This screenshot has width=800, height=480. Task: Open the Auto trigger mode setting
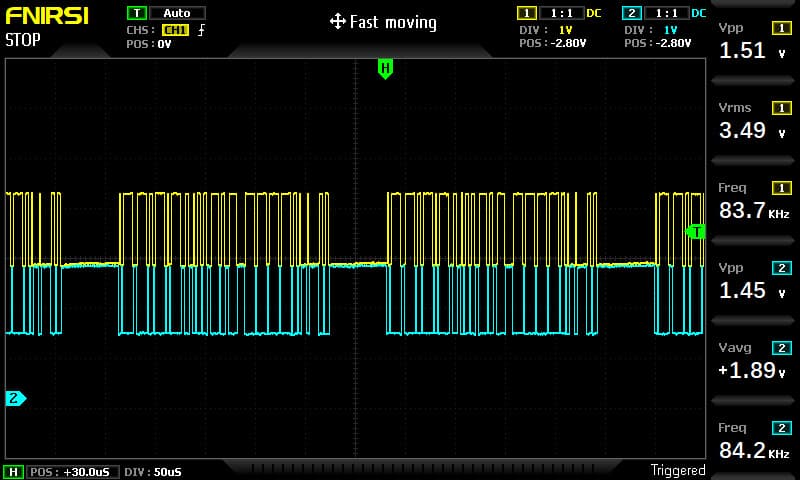pyautogui.click(x=177, y=13)
